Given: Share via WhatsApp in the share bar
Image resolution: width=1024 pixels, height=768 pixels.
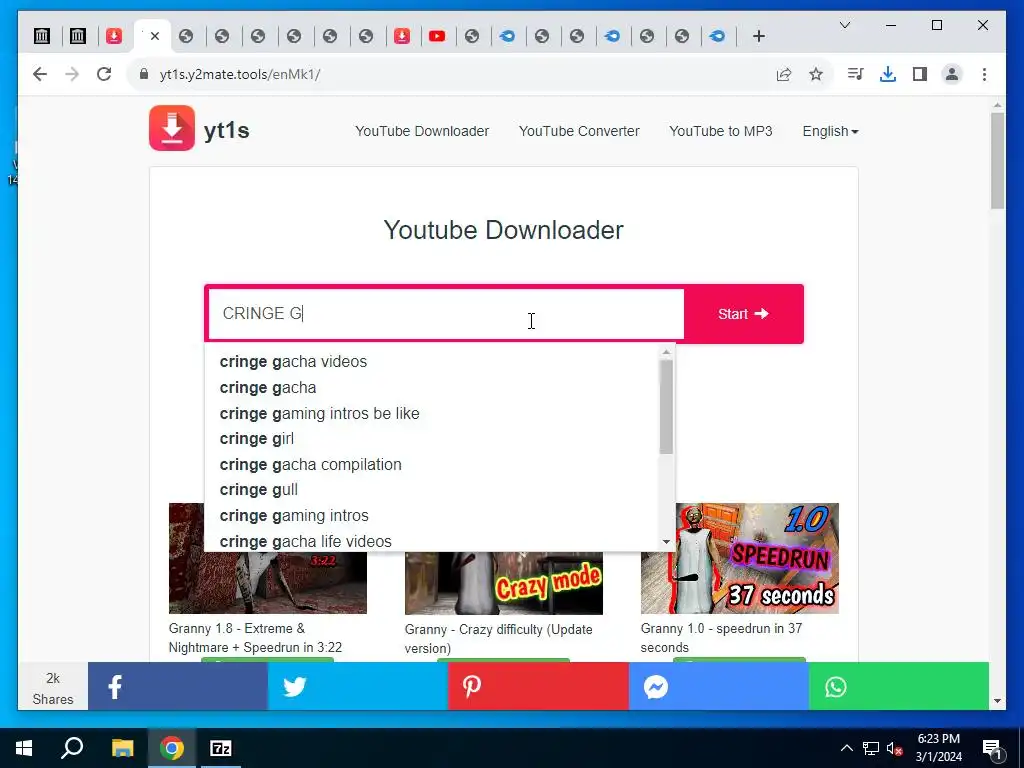Looking at the screenshot, I should click(x=899, y=686).
